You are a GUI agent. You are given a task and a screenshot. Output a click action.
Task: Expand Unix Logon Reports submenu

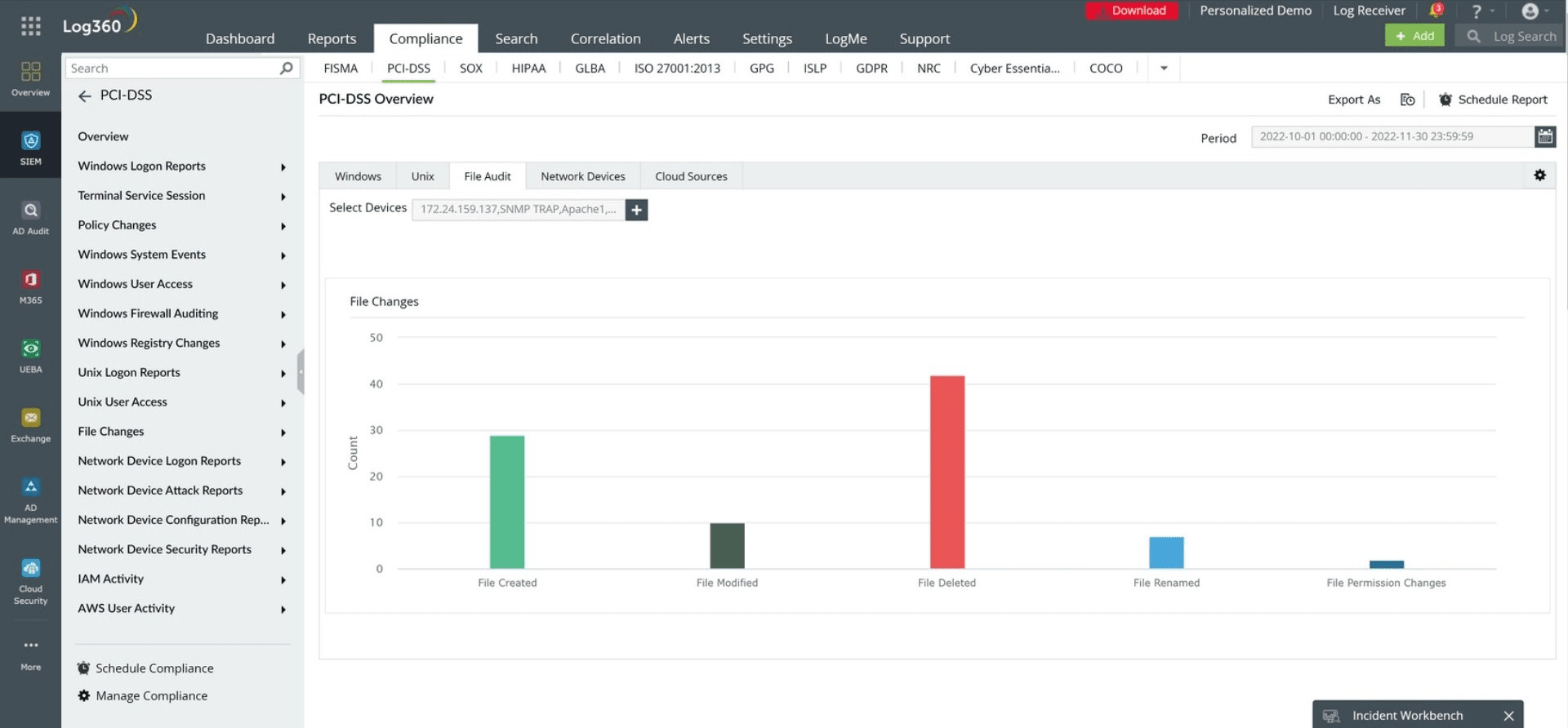[283, 374]
